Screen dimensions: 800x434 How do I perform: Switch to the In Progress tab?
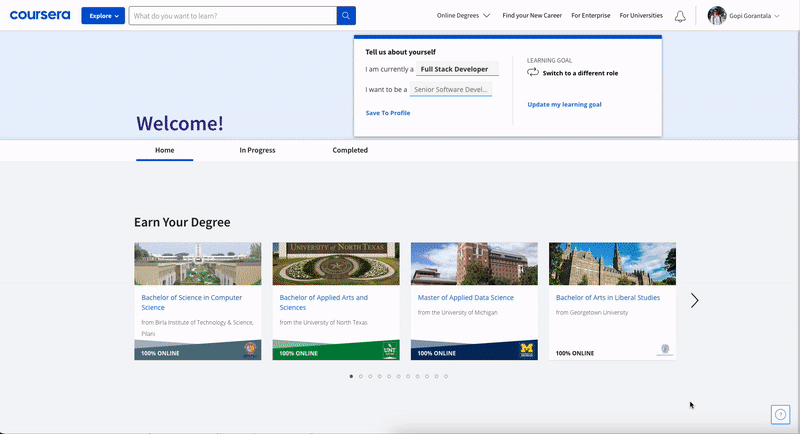[x=257, y=150]
